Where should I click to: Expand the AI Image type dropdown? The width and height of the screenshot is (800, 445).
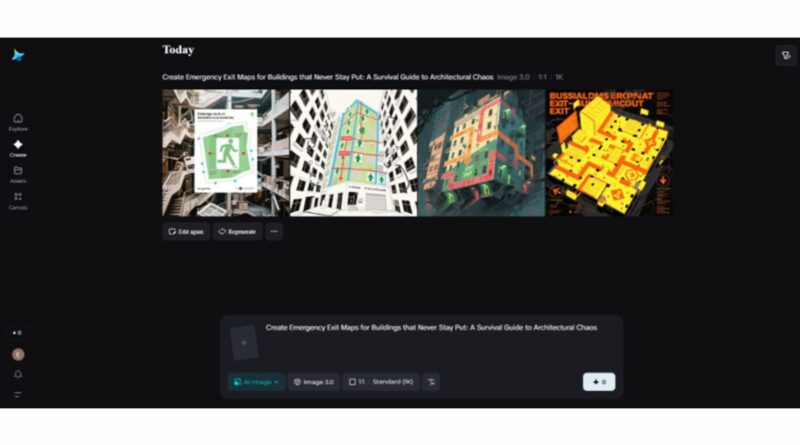pos(256,382)
